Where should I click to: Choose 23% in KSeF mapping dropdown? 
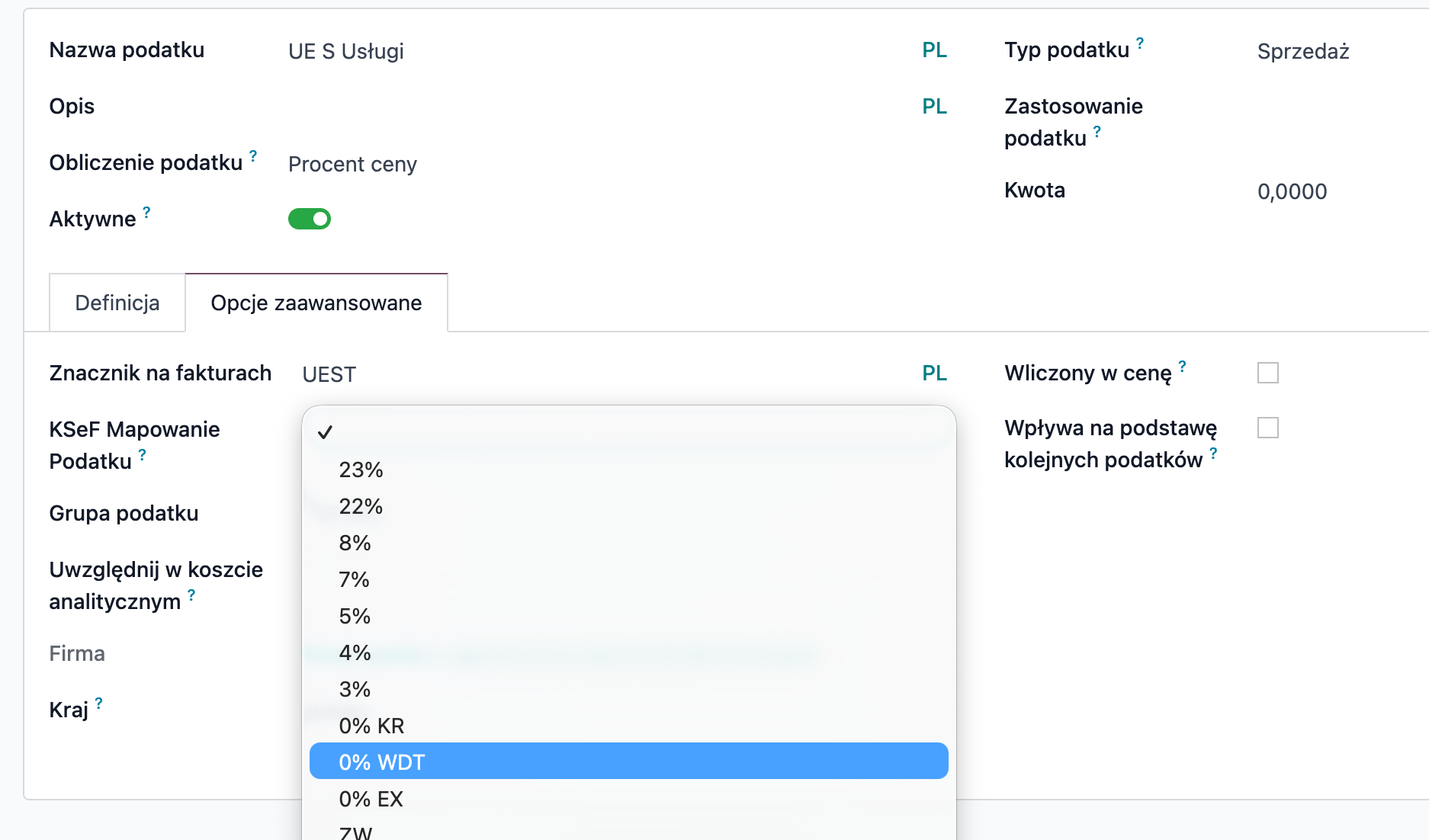628,470
